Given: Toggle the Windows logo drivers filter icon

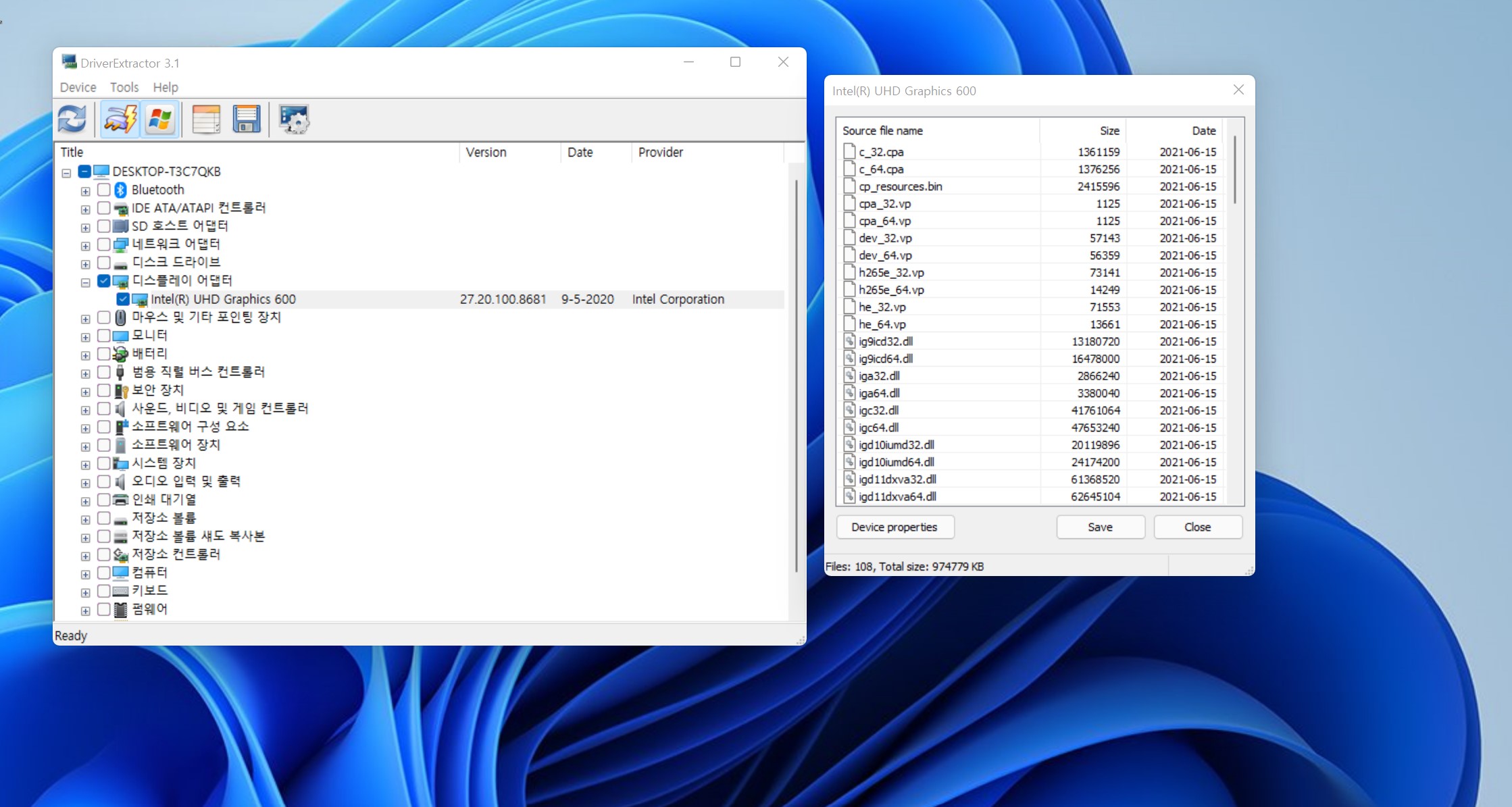Looking at the screenshot, I should tap(160, 120).
